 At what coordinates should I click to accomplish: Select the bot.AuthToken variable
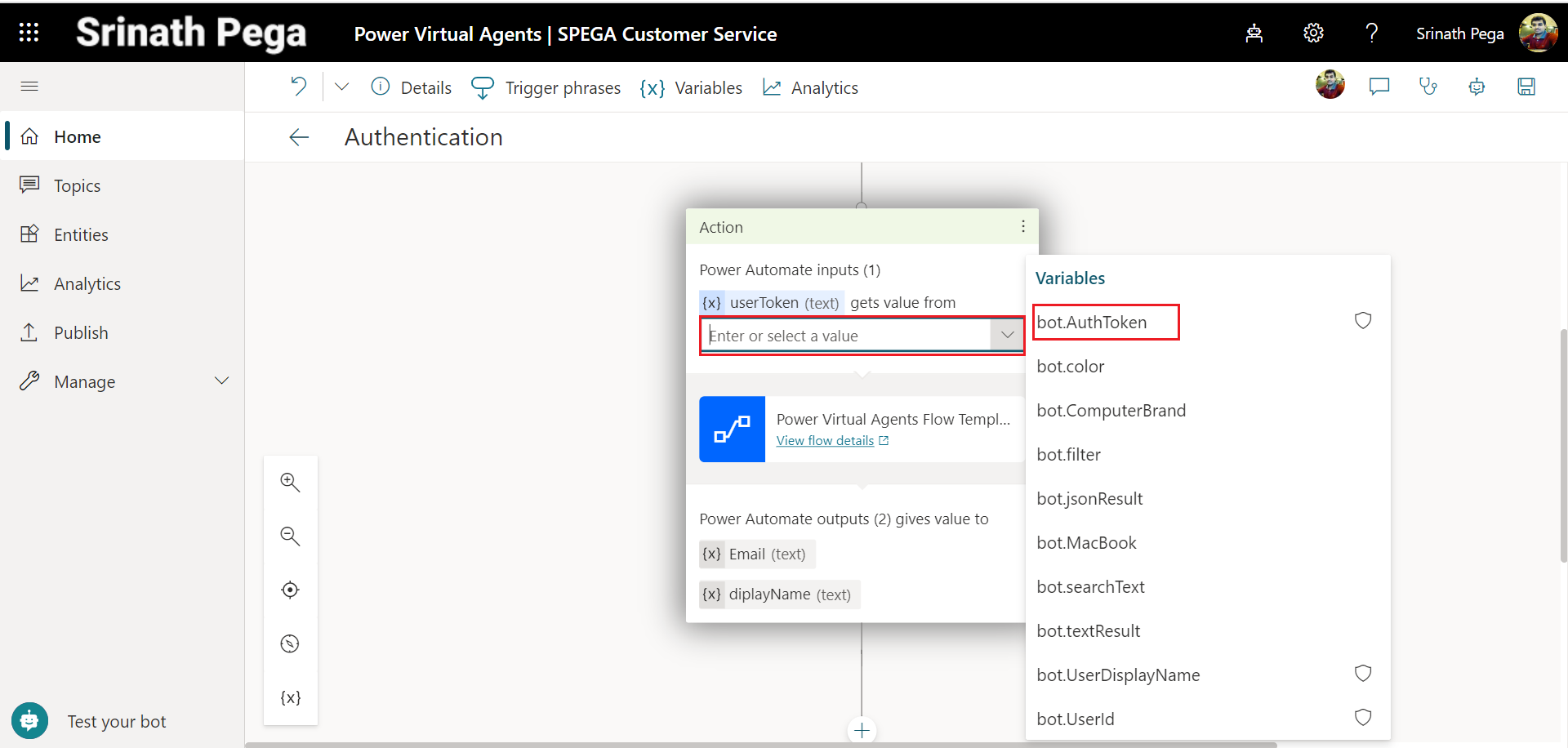(x=1092, y=323)
